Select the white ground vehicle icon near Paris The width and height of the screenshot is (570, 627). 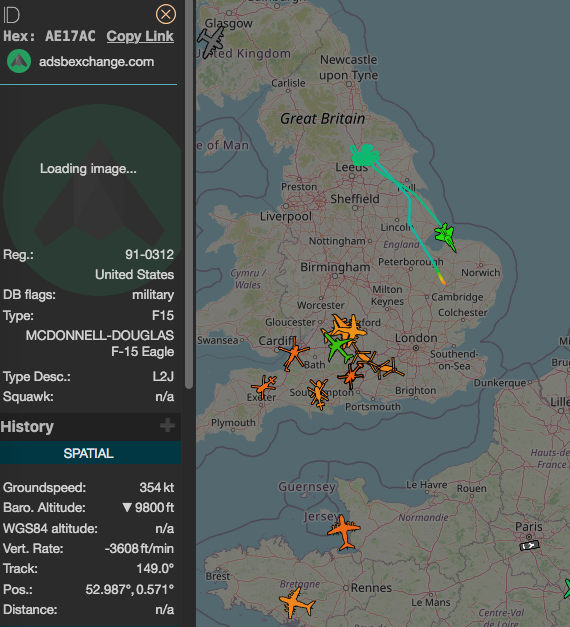(529, 545)
